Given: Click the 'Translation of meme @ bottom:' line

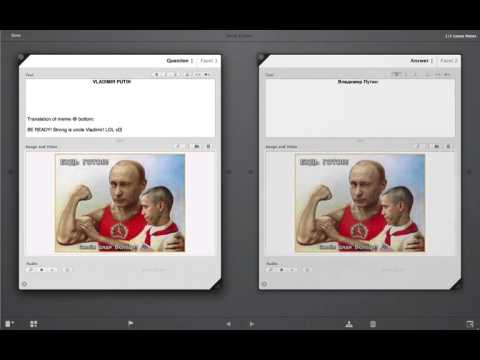Looking at the screenshot, I should [61, 119].
